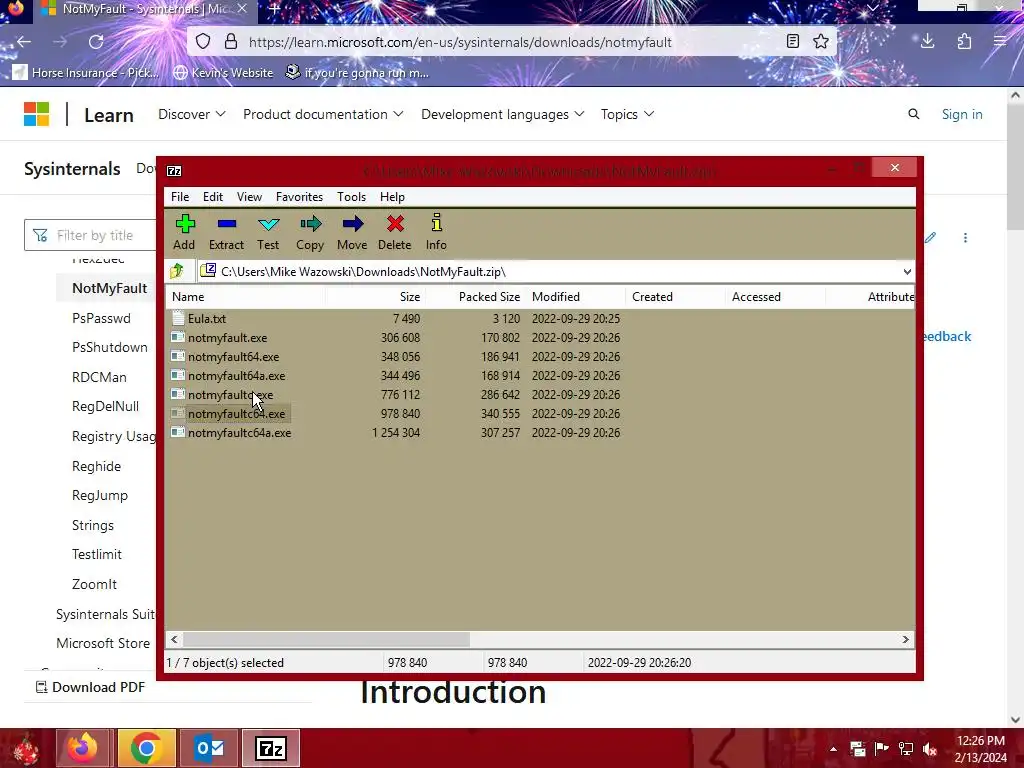
Task: Open the Firefox list all tabs arrow
Action: (x=872, y=8)
